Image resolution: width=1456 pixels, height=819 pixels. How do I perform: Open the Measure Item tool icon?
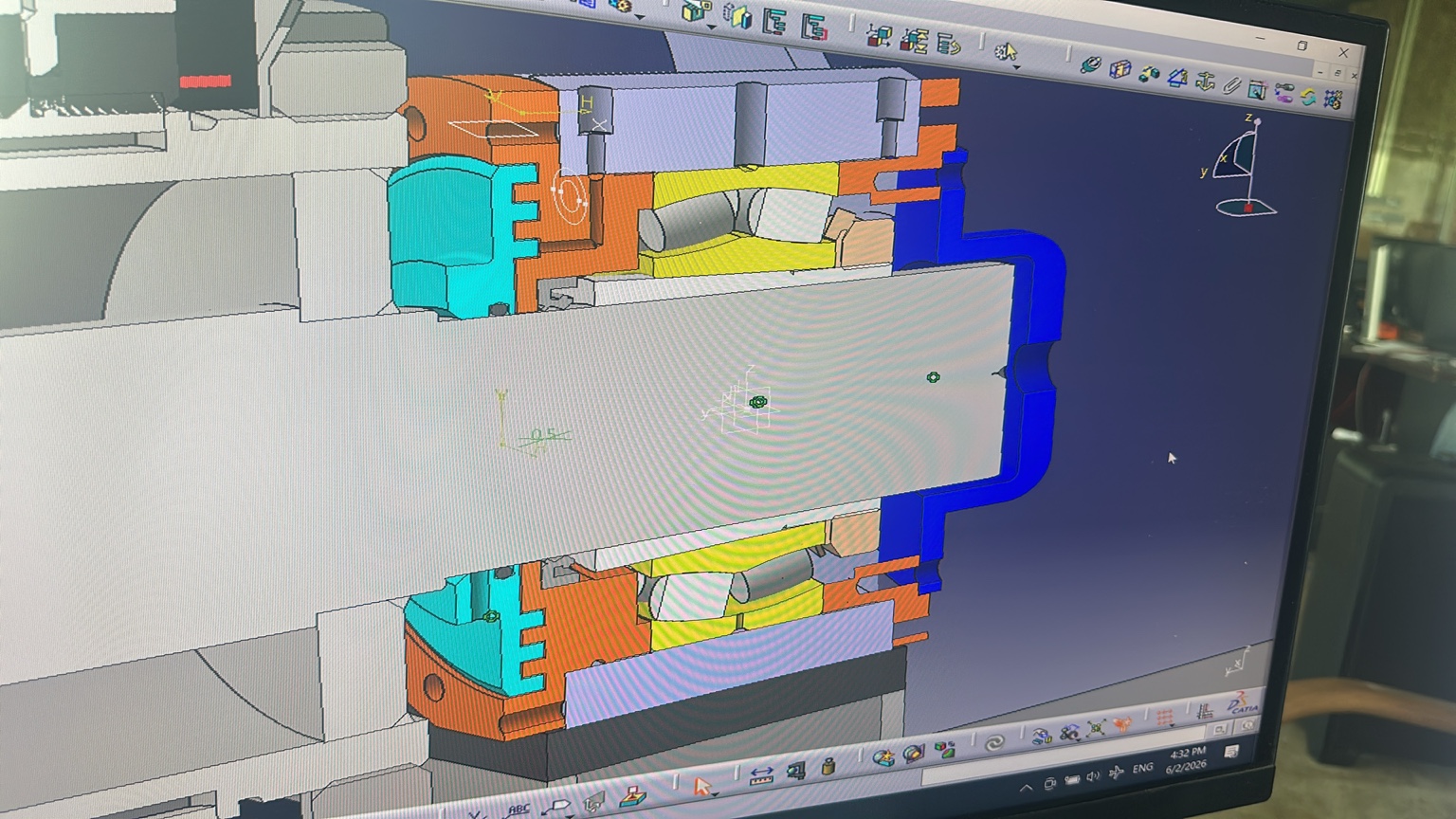795,771
